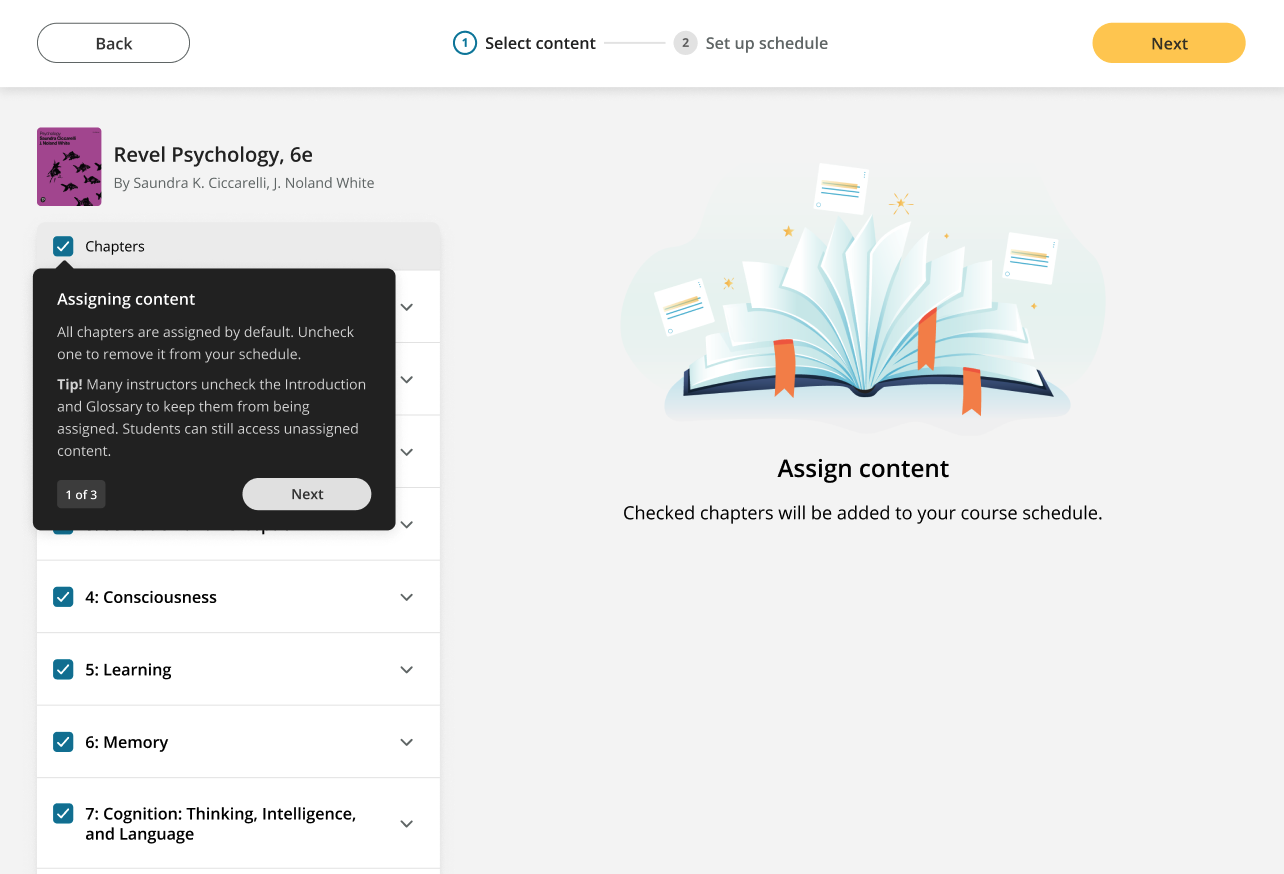The width and height of the screenshot is (1284, 874).
Task: Expand the first chapter's chevron beside tooltip
Action: click(x=407, y=307)
